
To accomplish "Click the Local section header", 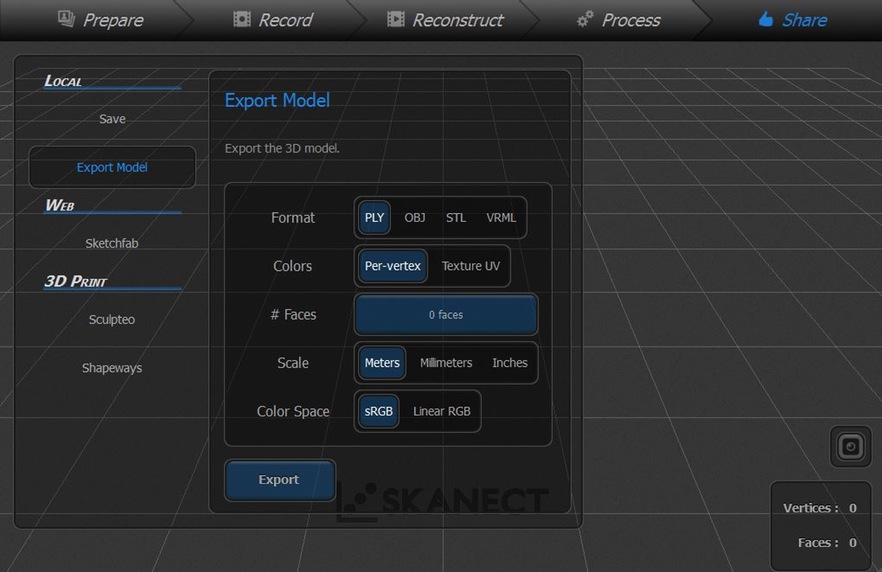I will point(63,81).
